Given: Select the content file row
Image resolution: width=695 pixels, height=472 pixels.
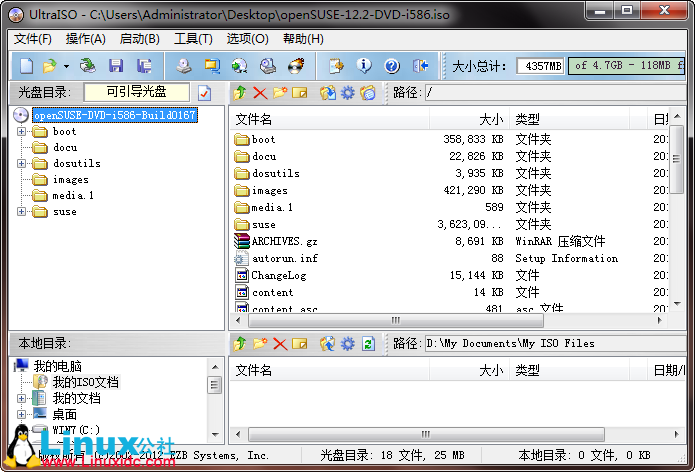Looking at the screenshot, I should pyautogui.click(x=449, y=293).
